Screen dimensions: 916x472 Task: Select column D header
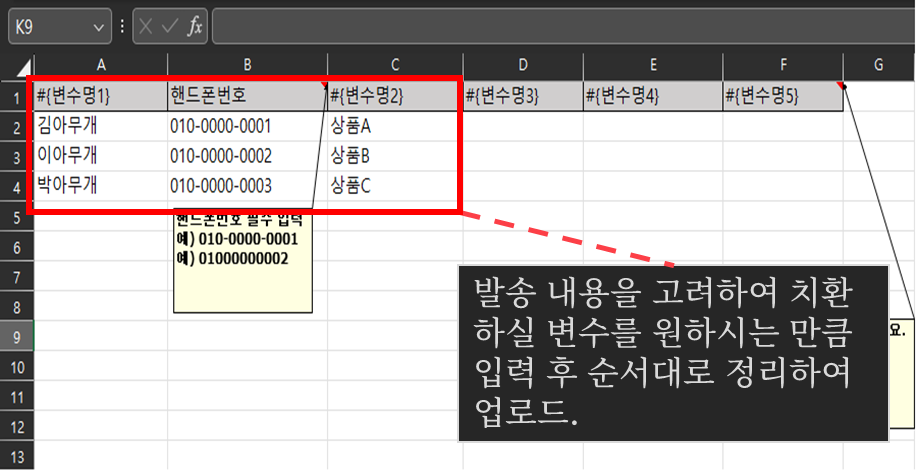click(x=523, y=65)
